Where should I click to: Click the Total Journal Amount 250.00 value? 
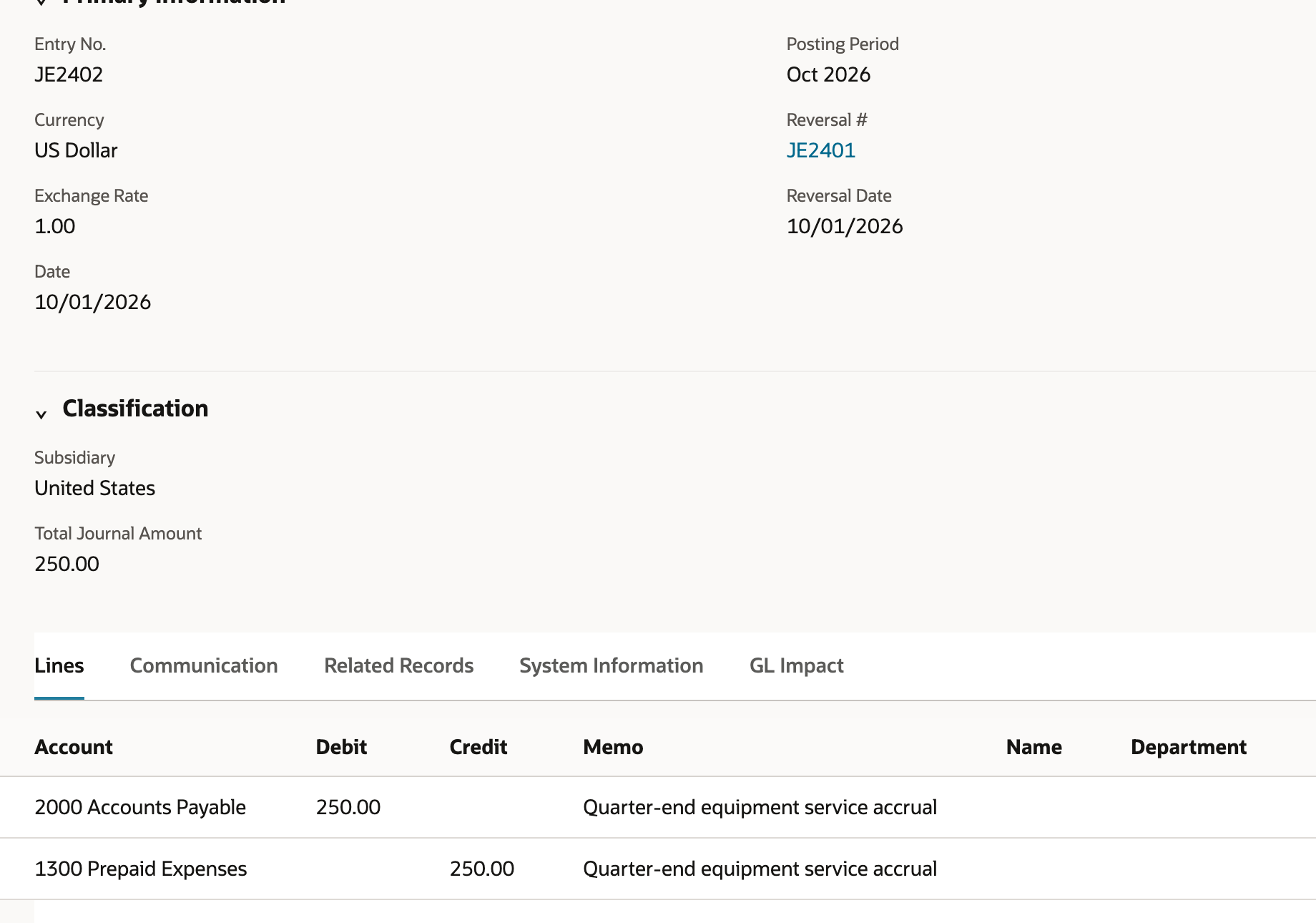tap(67, 564)
